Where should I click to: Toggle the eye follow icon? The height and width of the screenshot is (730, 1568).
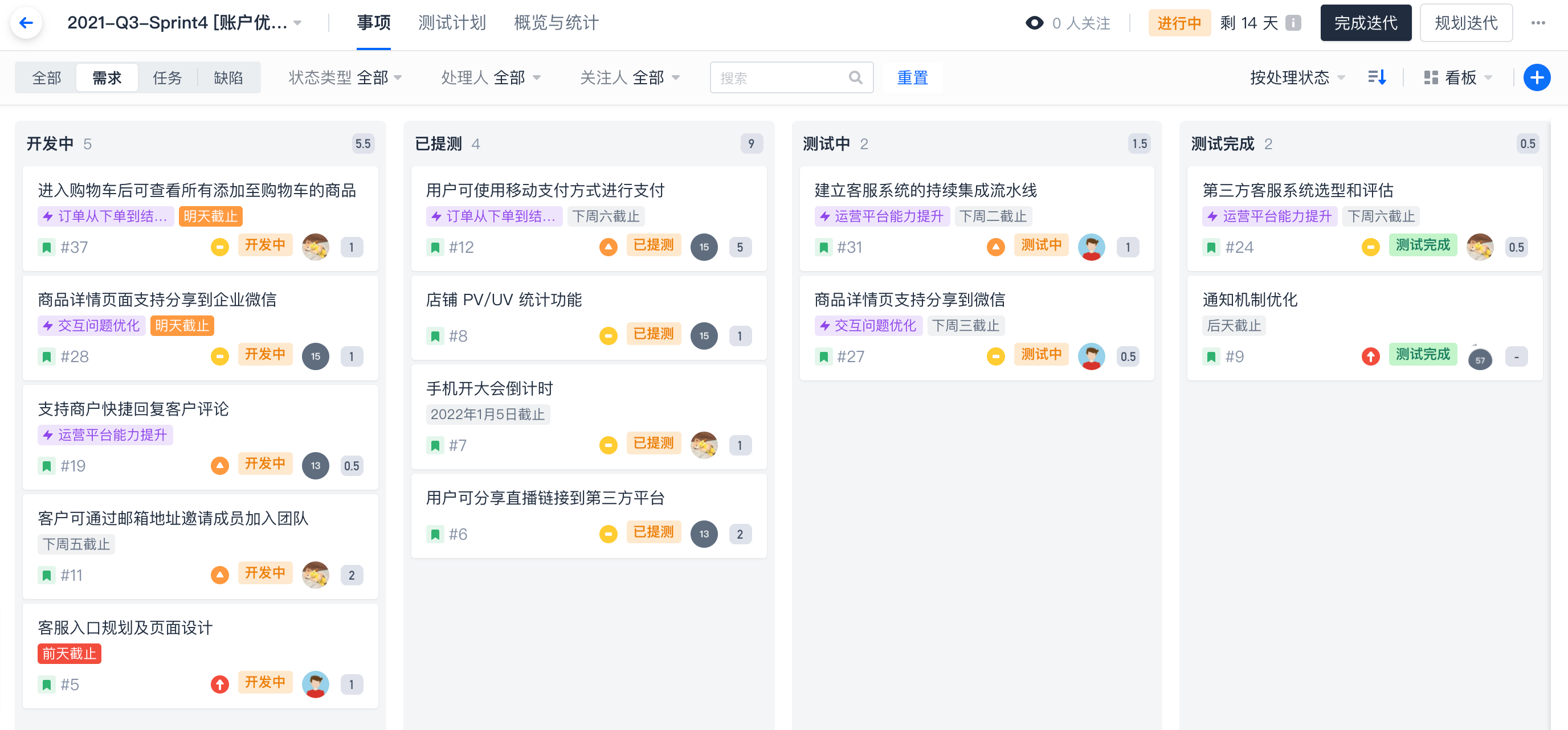(x=1034, y=23)
